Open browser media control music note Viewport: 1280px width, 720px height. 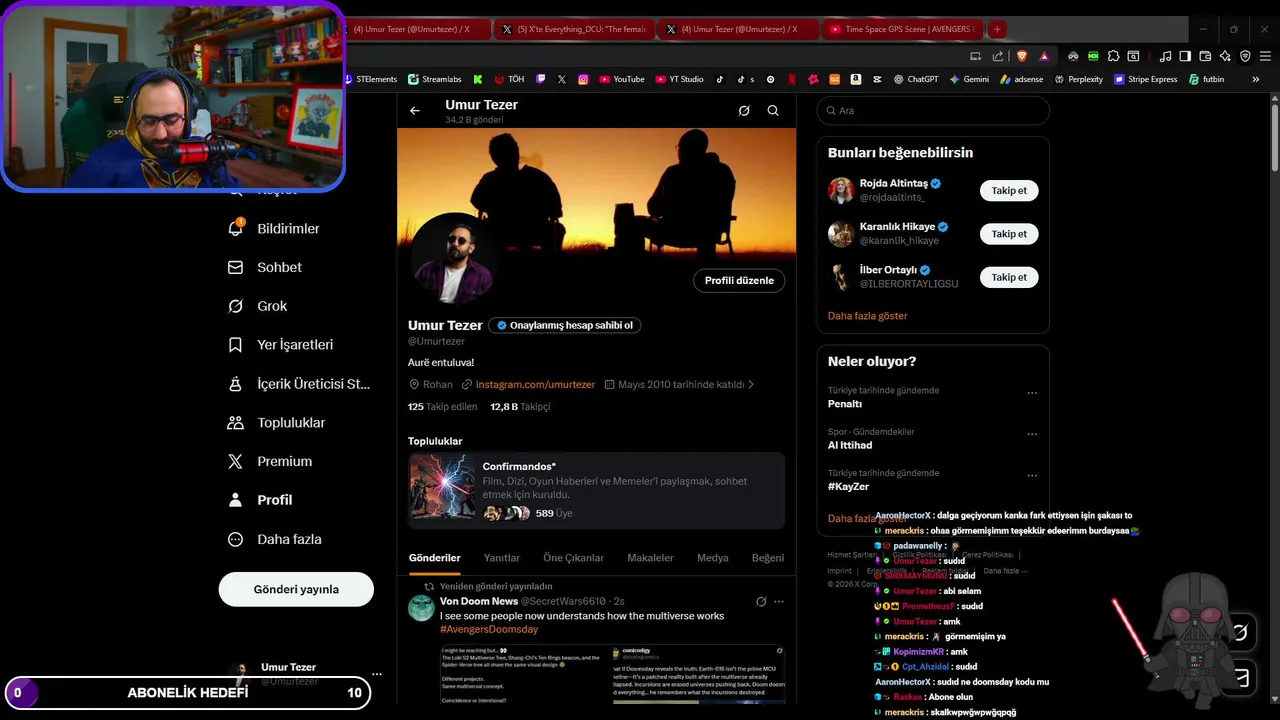[x=1165, y=56]
